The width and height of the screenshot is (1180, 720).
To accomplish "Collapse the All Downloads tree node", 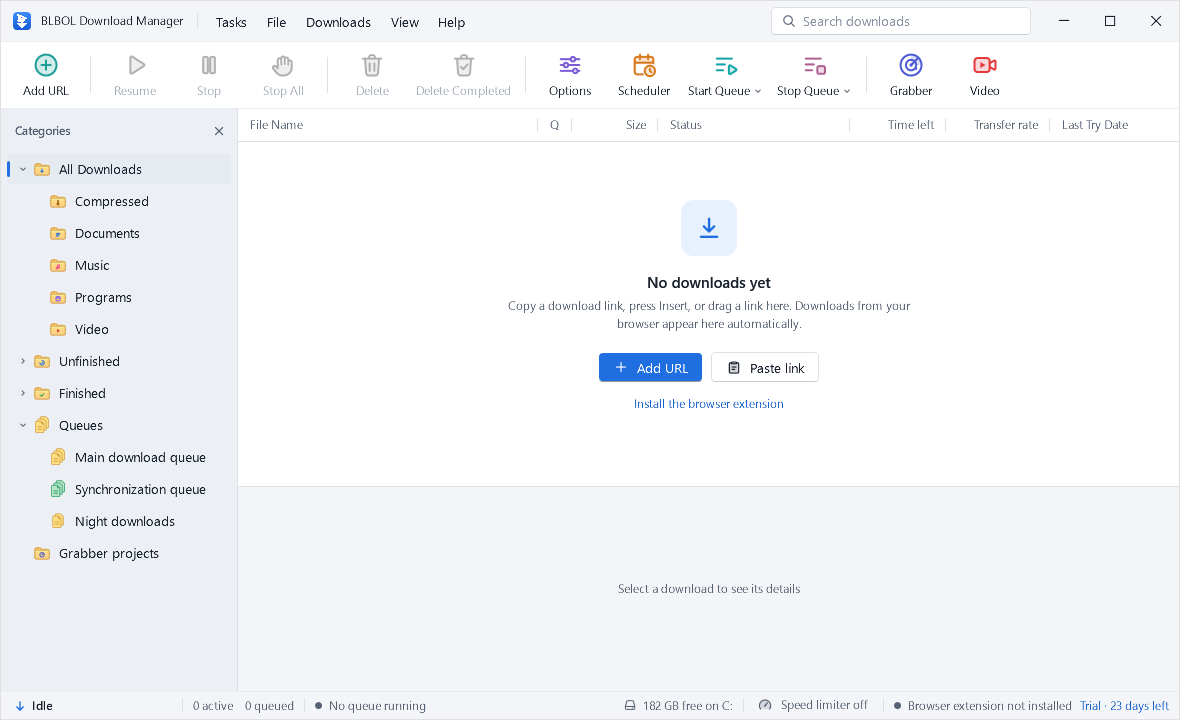I will [23, 169].
